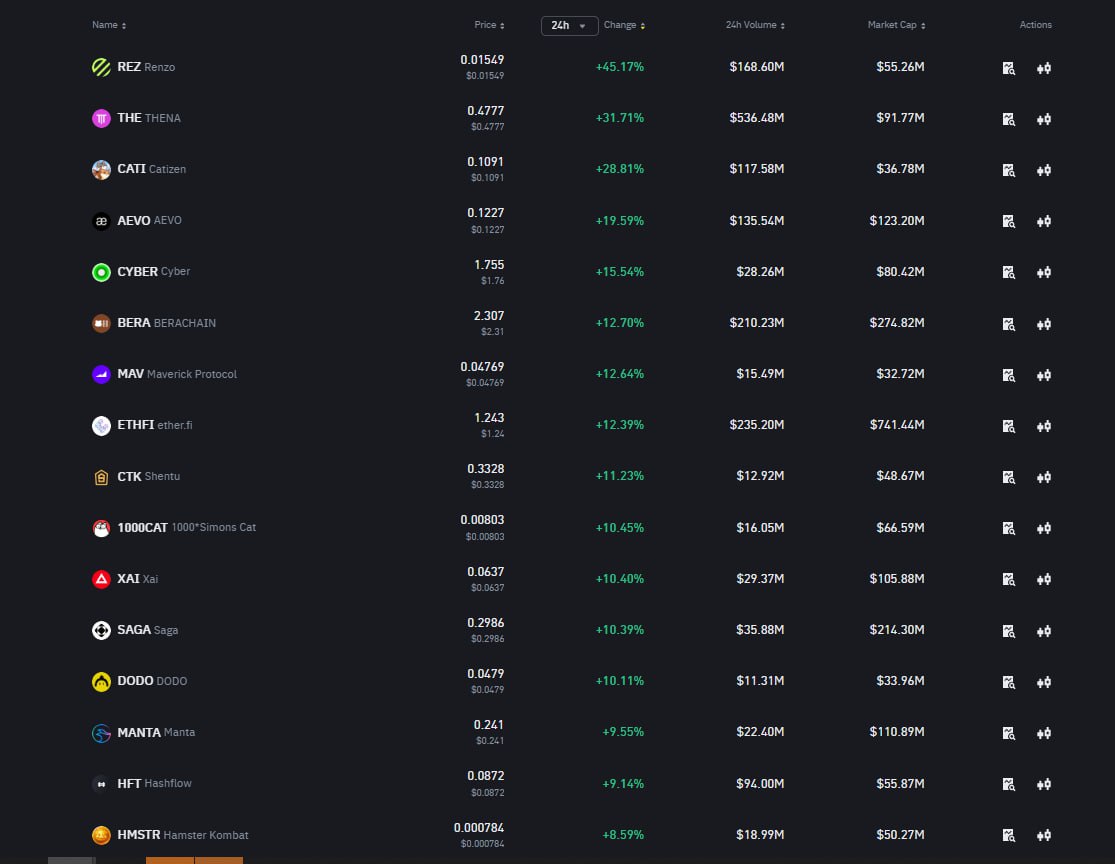
Task: Open detail icon for MANTA row
Action: coord(1008,733)
